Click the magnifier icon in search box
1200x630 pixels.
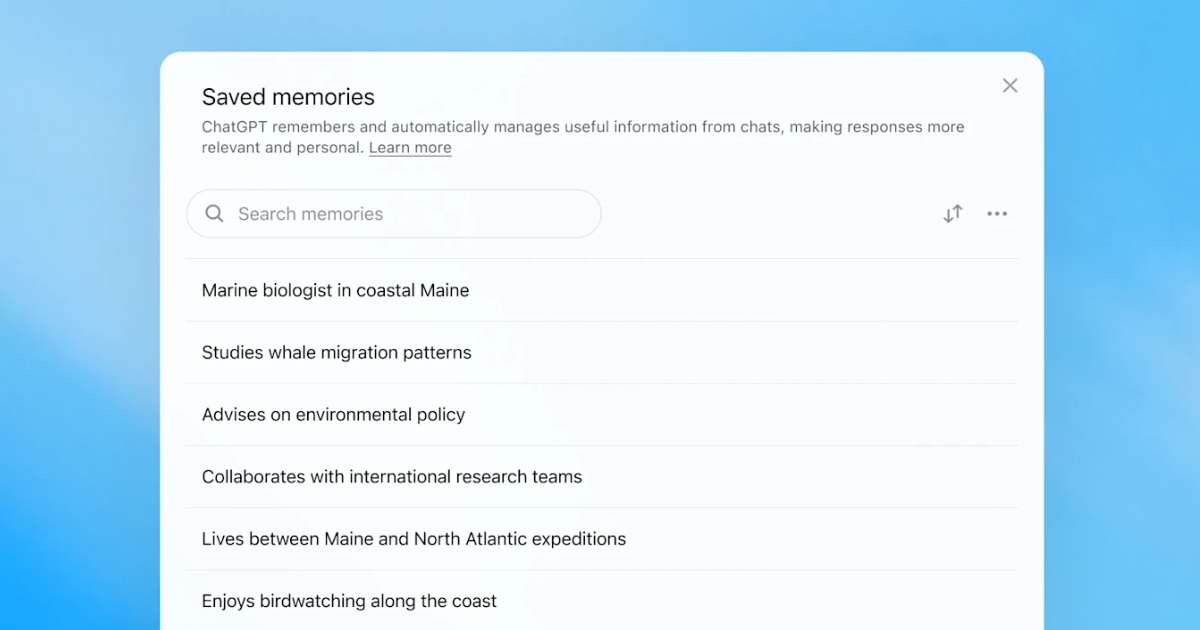tap(214, 214)
